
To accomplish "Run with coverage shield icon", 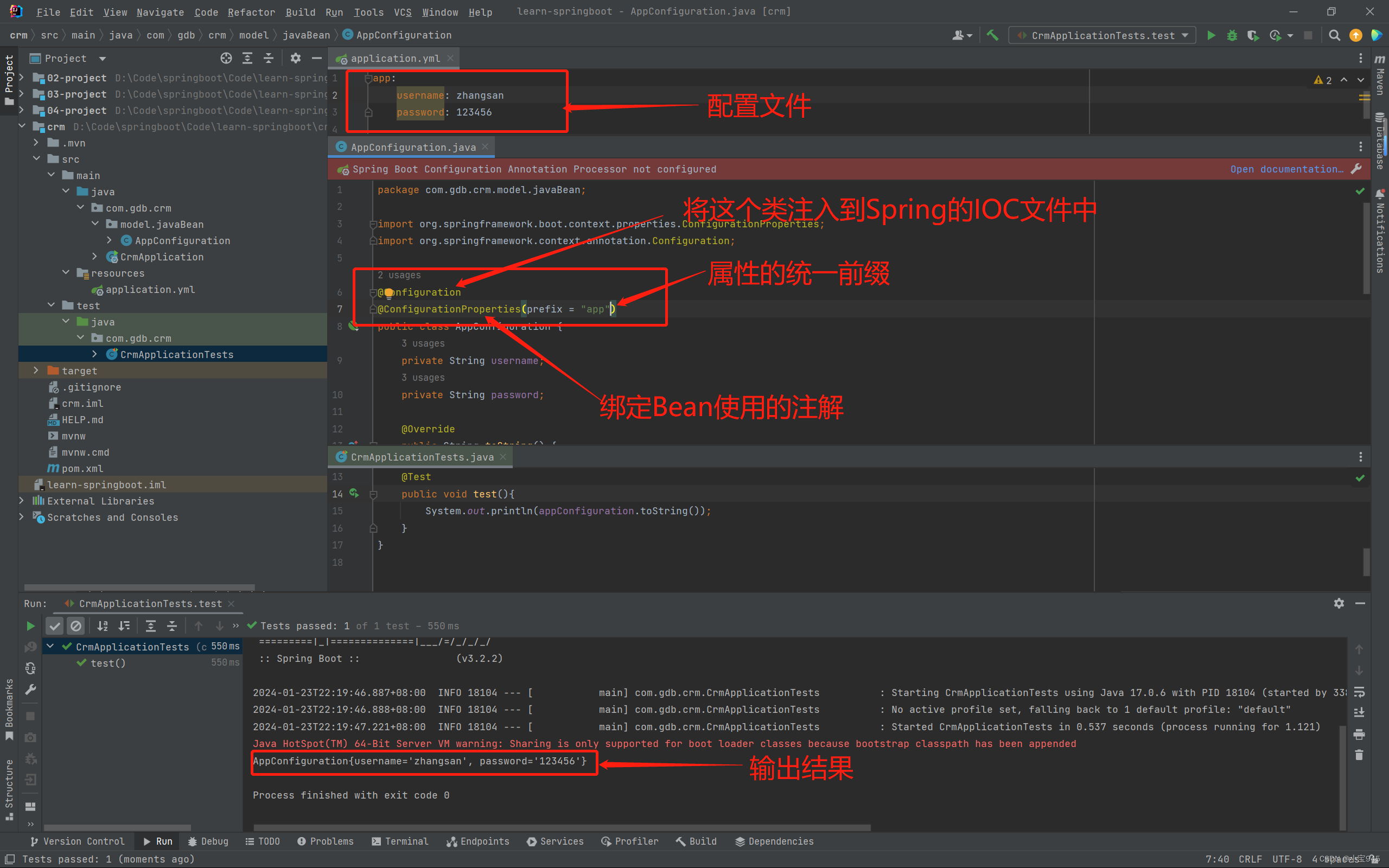I will [x=1253, y=36].
